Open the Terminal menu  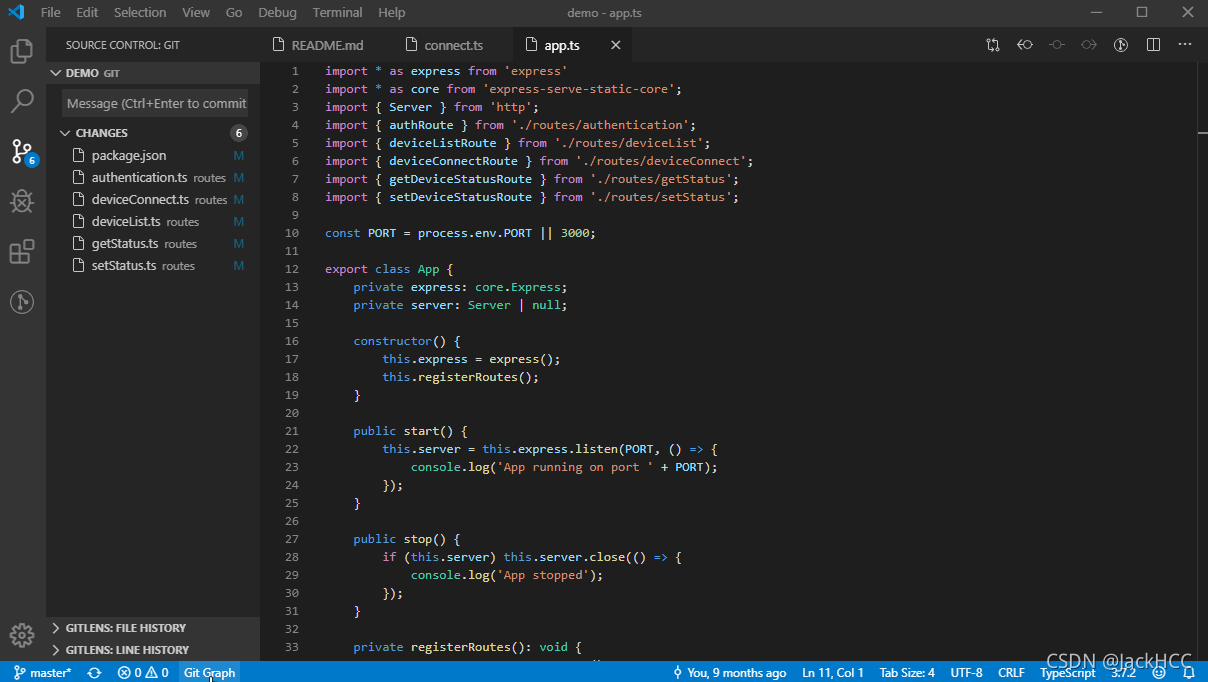pyautogui.click(x=338, y=12)
